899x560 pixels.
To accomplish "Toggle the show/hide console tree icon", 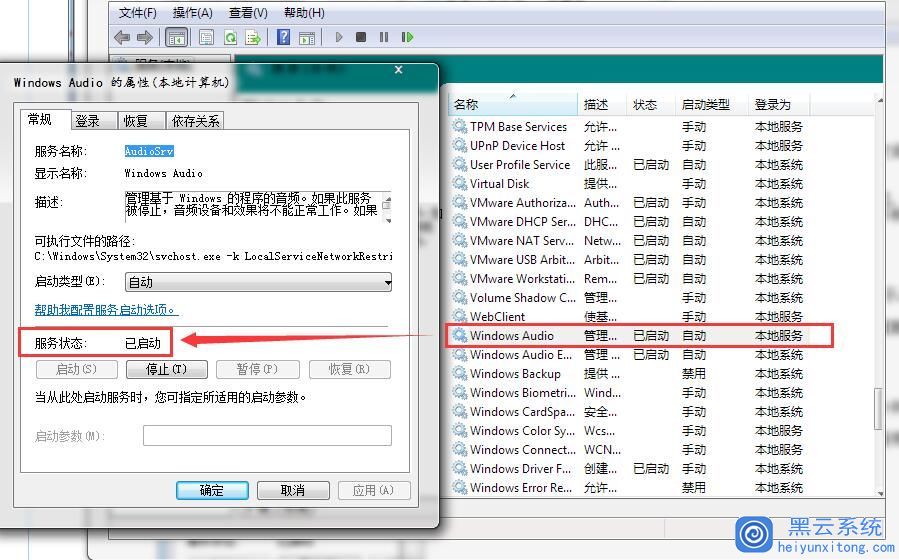I will click(177, 38).
